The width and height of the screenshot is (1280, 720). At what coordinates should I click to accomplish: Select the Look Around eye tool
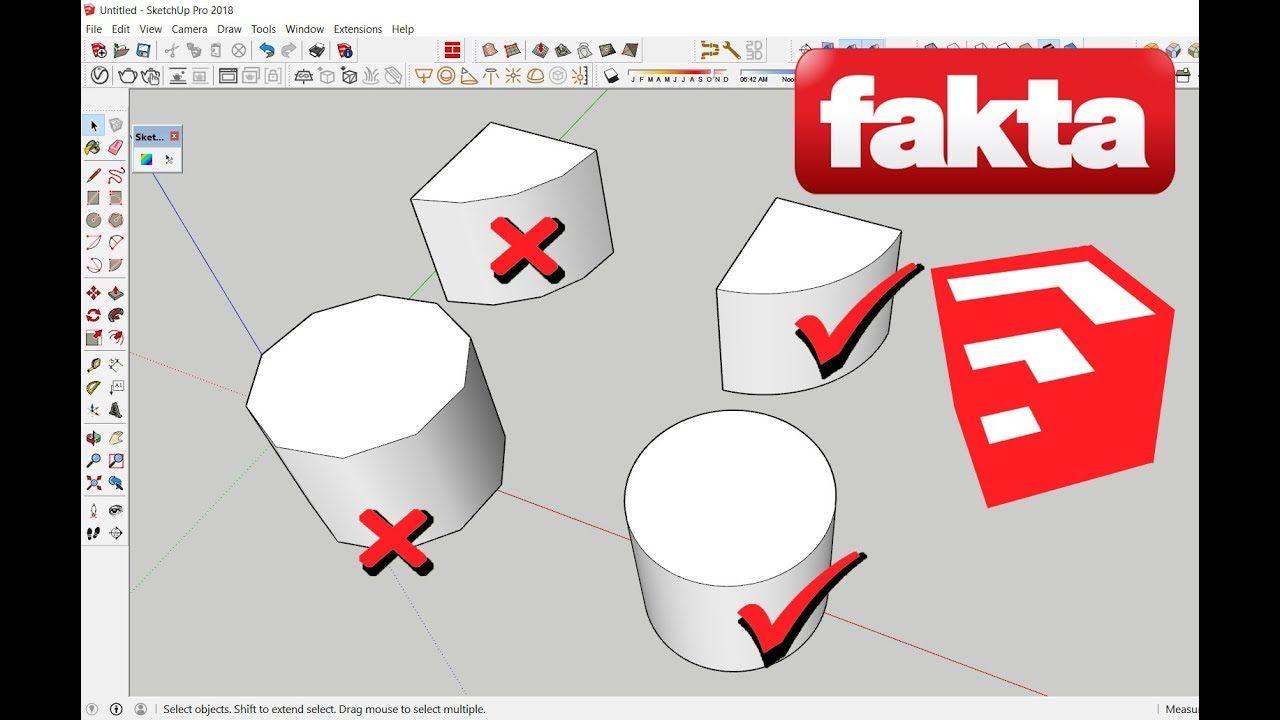pyautogui.click(x=116, y=512)
